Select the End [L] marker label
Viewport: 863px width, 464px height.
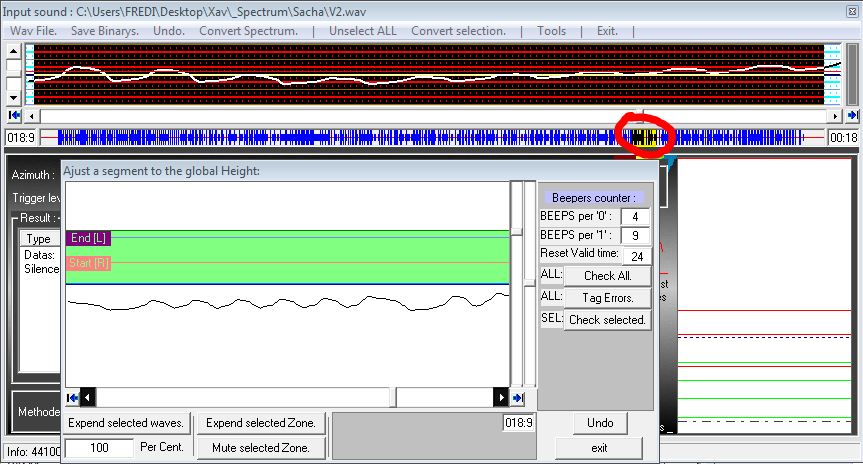click(88, 238)
